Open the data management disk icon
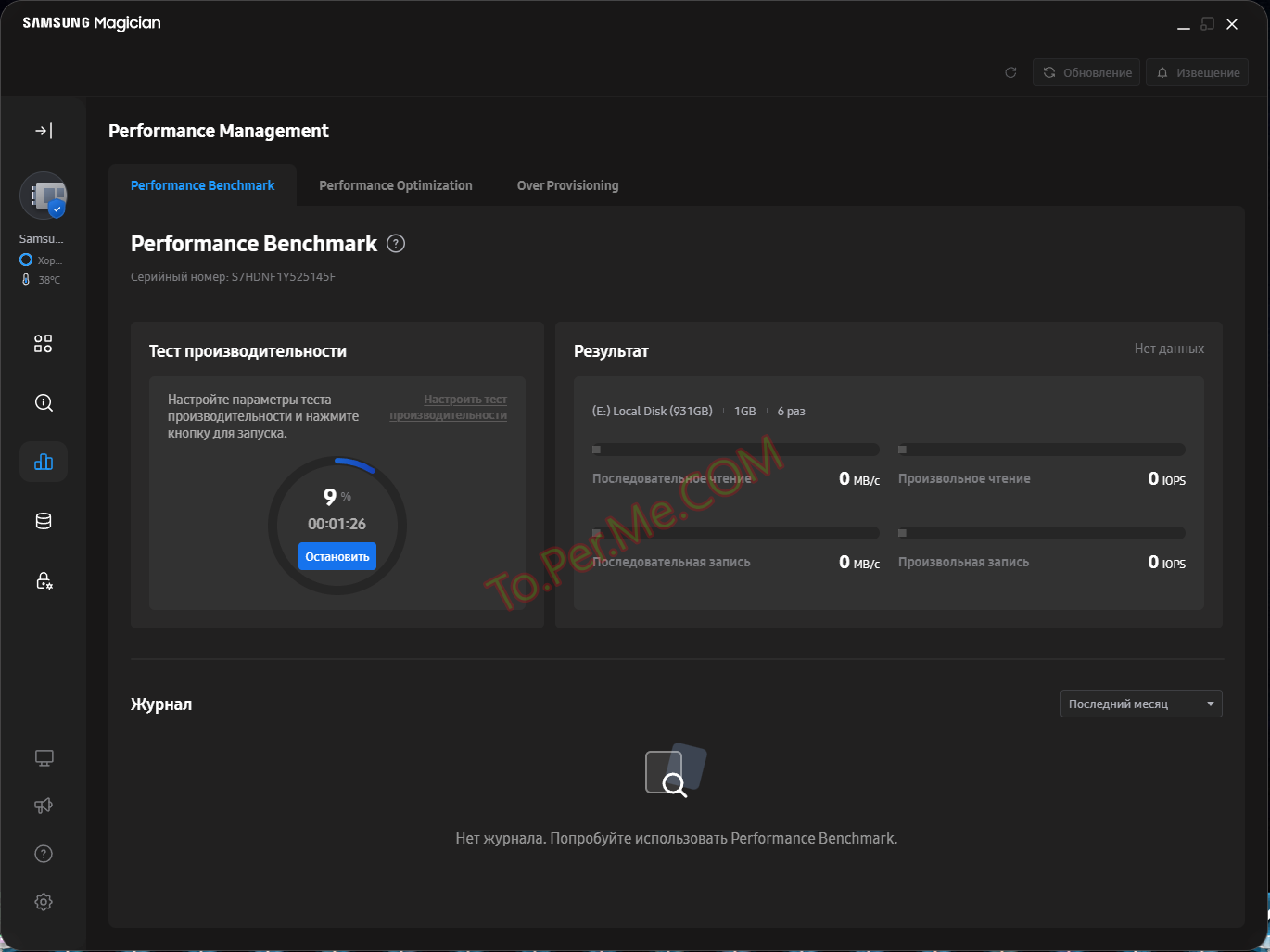 point(44,521)
